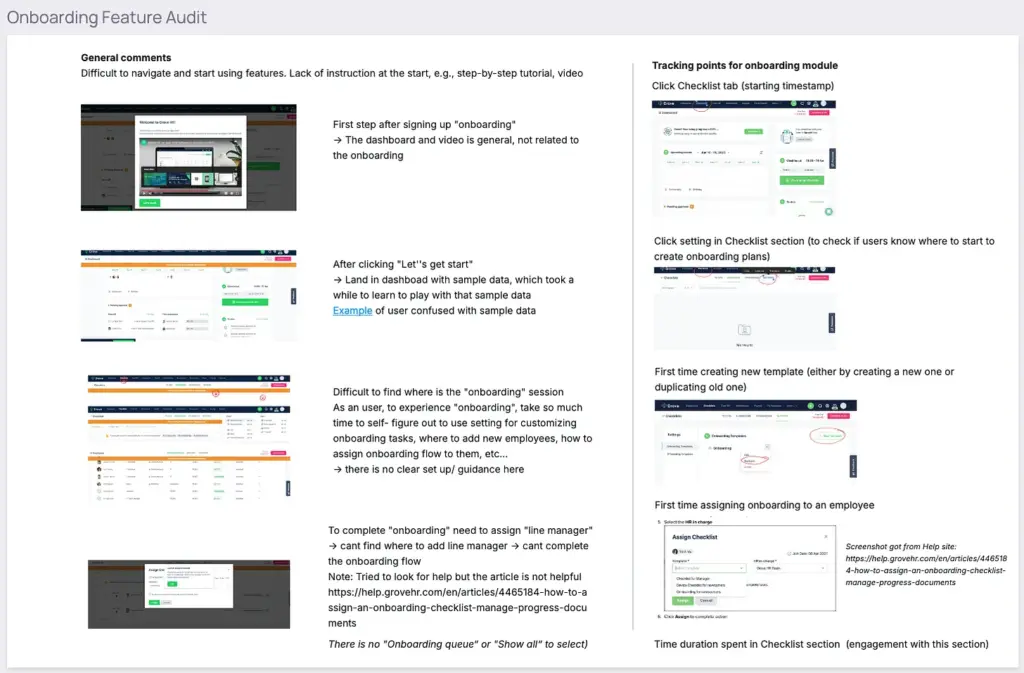Click the Grove logo in template screenshot navbar
The image size is (1024, 673).
pyautogui.click(x=668, y=407)
